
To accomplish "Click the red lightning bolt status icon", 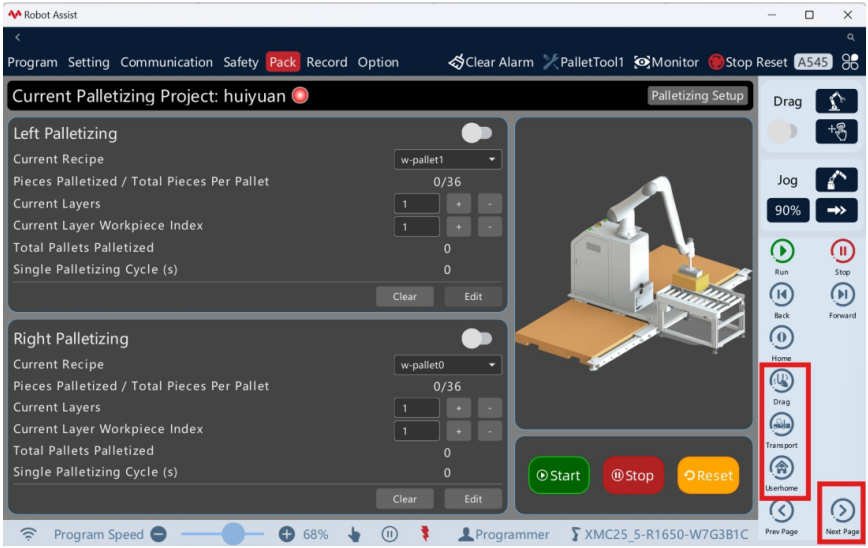I will (x=425, y=534).
